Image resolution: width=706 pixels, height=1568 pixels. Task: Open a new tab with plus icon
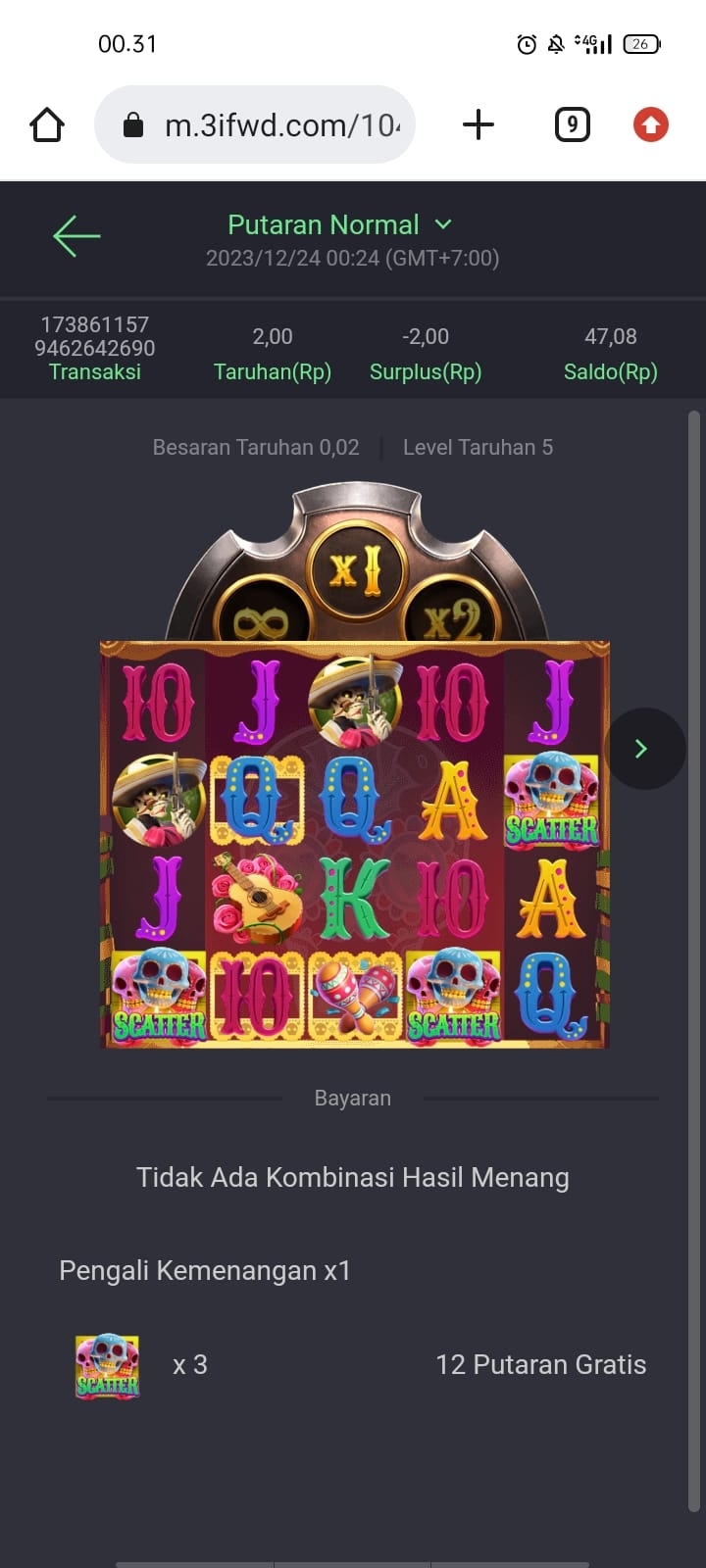tap(478, 124)
